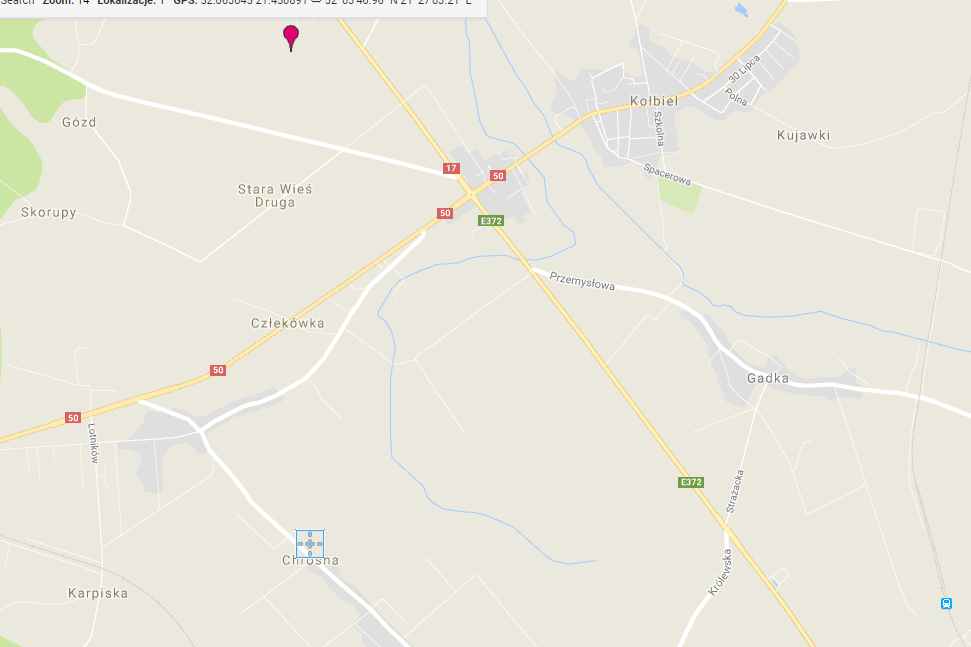Click the E372 shield near Strażacka street
Screen dimensions: 971x647
[691, 482]
